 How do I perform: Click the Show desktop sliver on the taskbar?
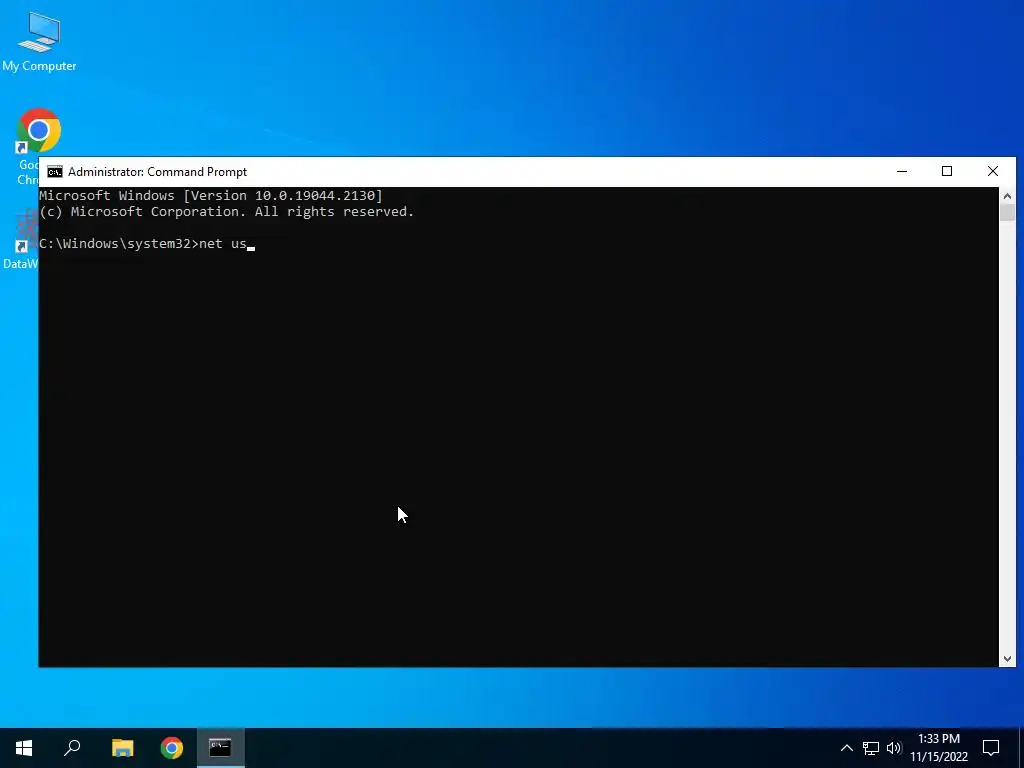coord(1021,748)
